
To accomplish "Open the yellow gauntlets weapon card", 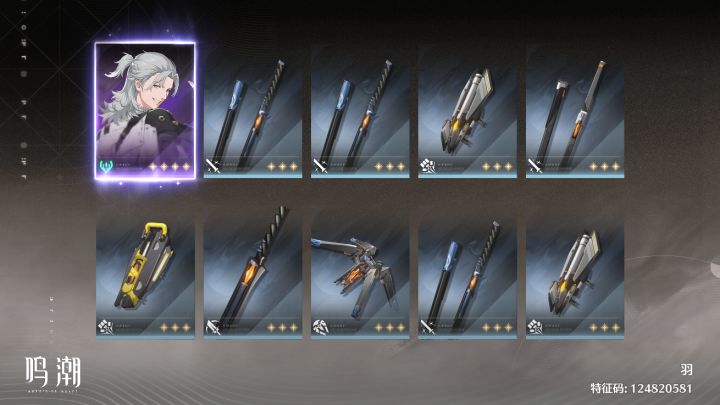I will coord(145,274).
